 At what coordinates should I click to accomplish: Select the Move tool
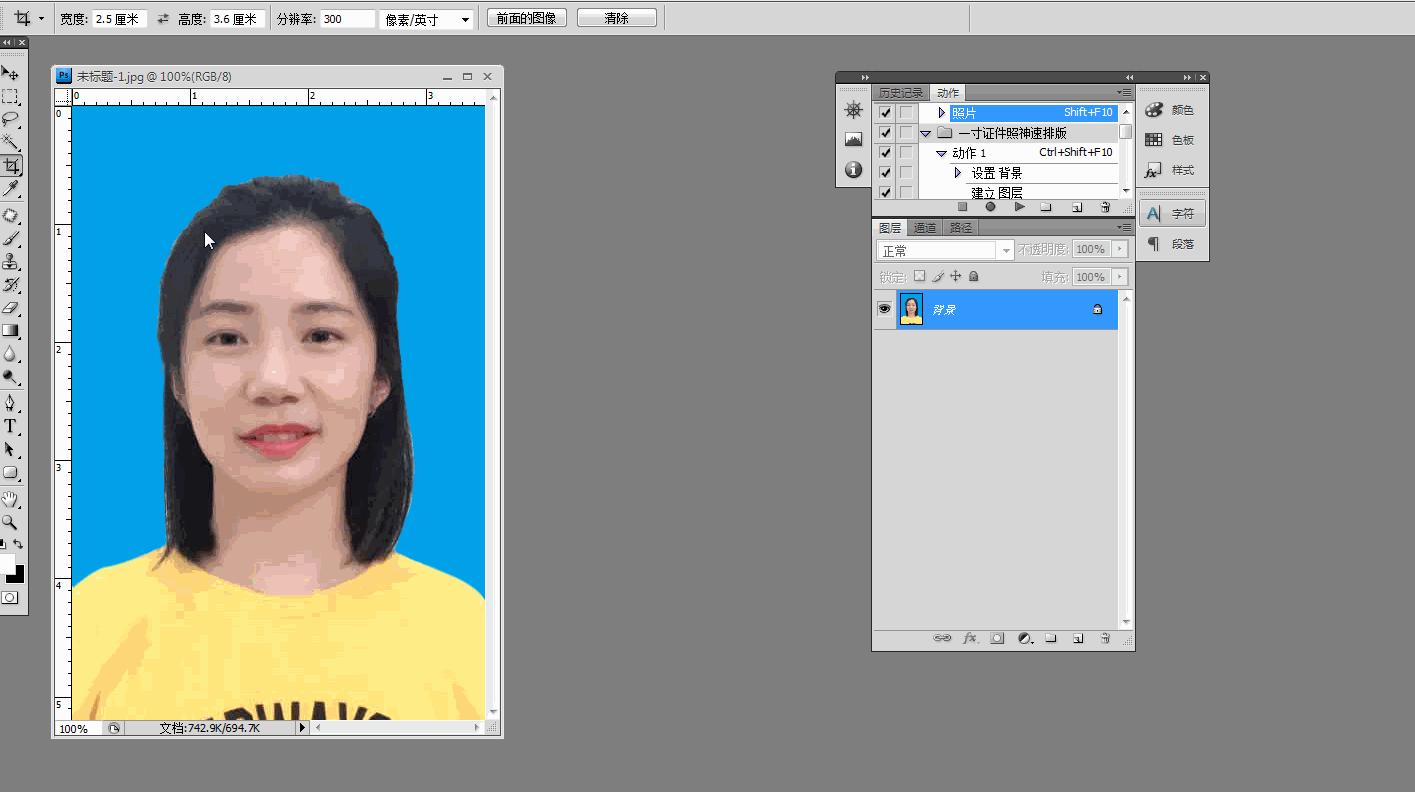click(12, 72)
